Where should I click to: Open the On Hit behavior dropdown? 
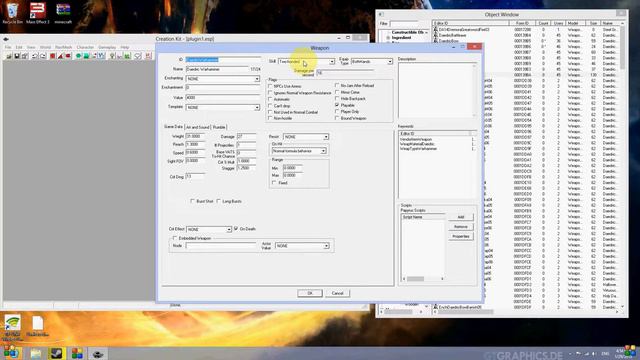[x=299, y=151]
